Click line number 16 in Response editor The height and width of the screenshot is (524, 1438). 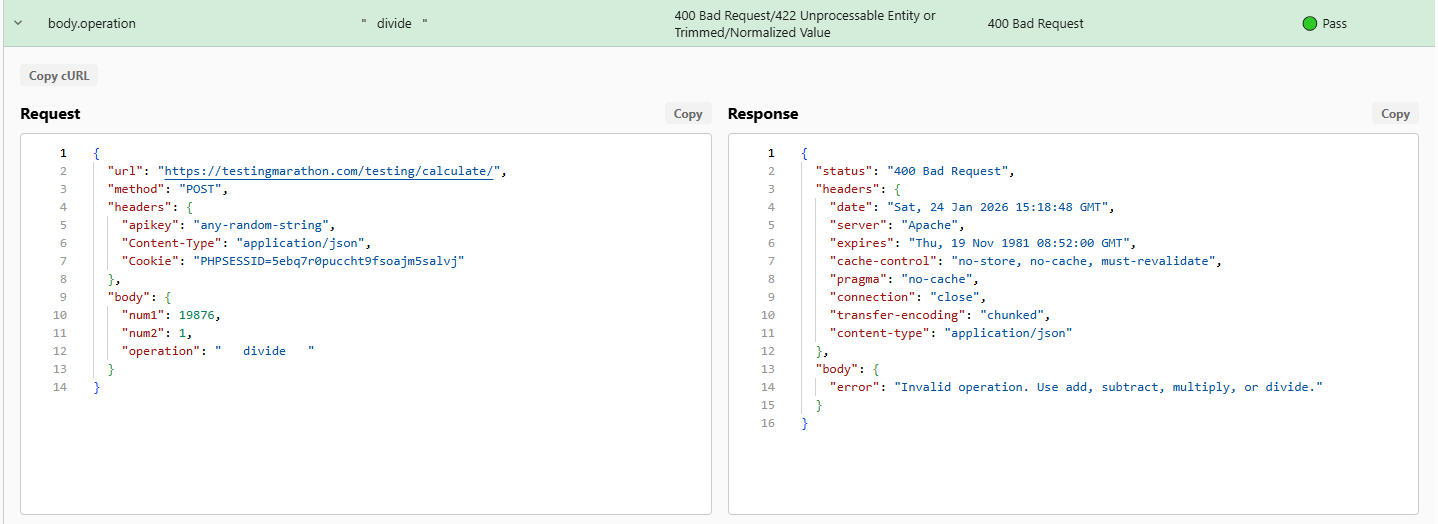click(768, 423)
